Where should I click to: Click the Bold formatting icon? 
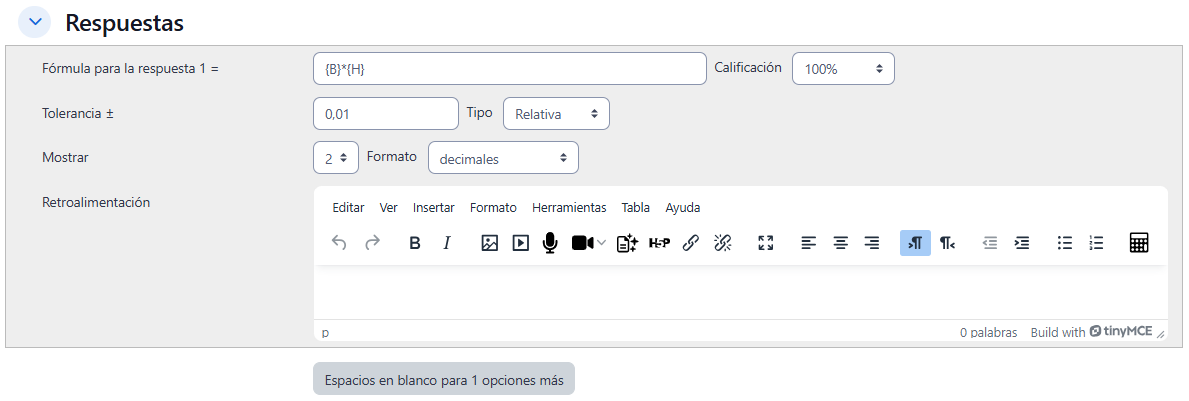[x=415, y=243]
